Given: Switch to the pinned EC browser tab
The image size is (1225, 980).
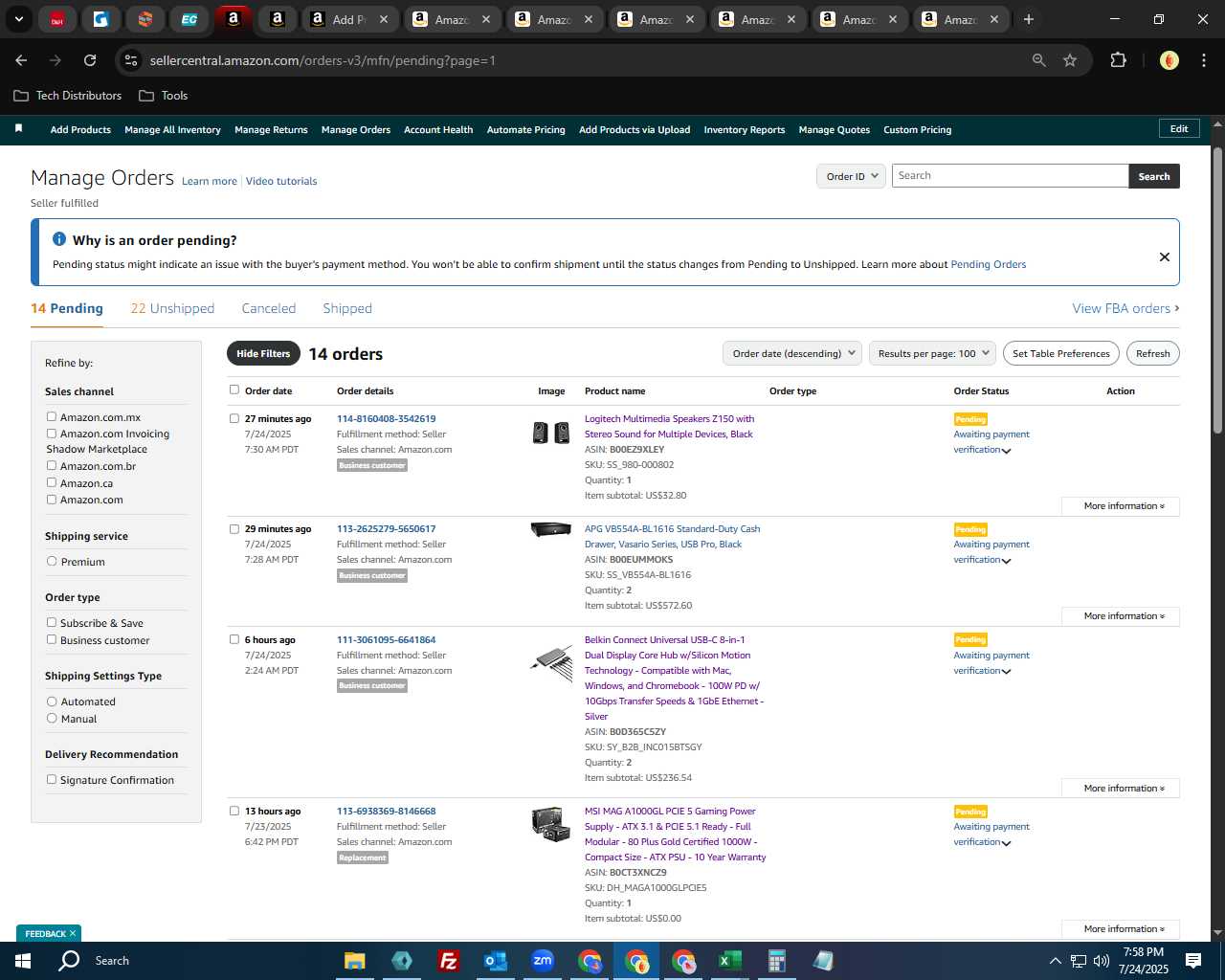Looking at the screenshot, I should coord(189,19).
